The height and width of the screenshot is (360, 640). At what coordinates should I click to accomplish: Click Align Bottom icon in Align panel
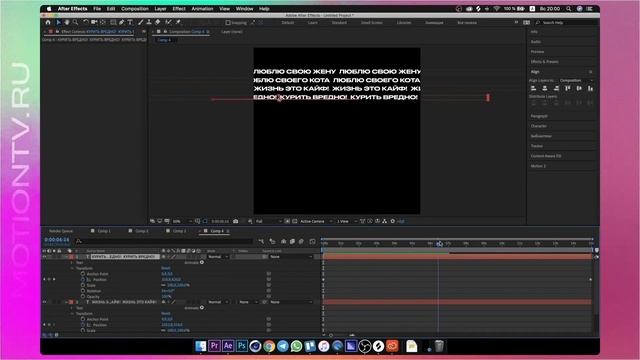click(x=591, y=88)
